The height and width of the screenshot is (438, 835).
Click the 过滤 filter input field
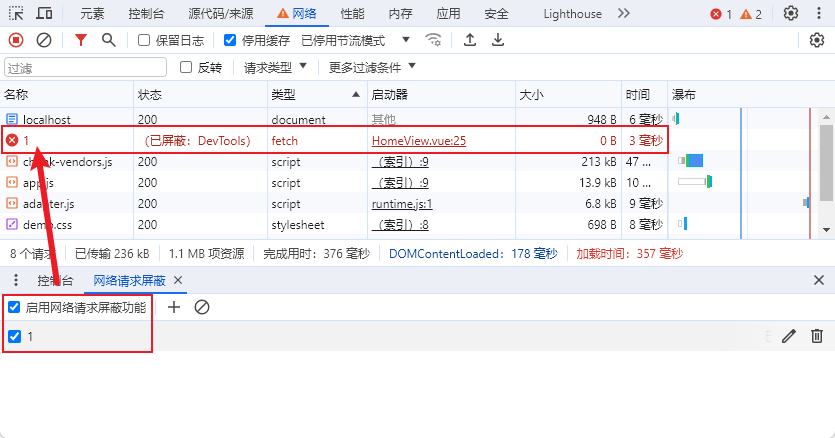[85, 68]
